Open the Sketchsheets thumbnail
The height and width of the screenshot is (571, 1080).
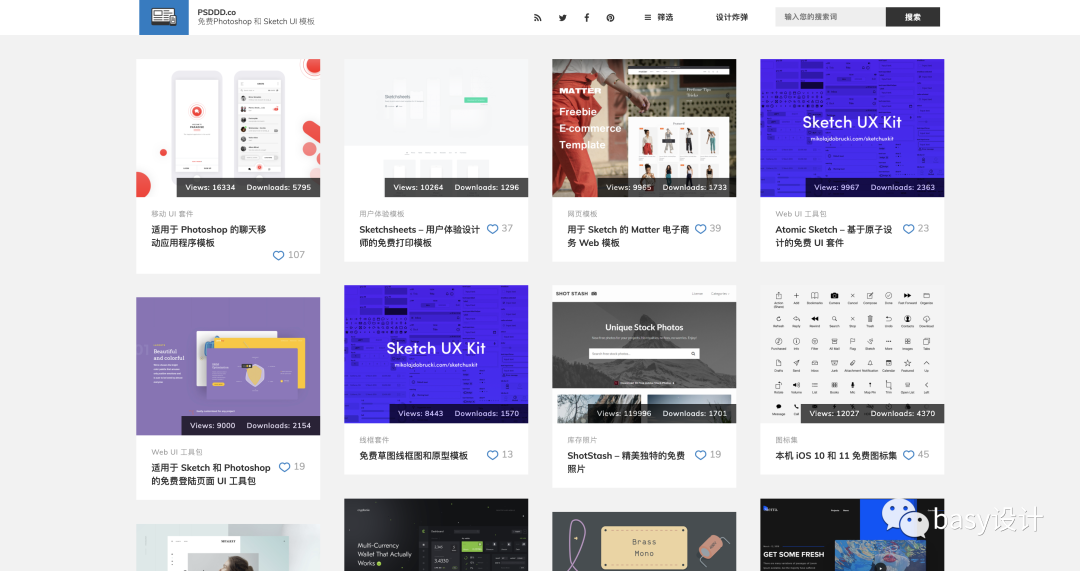coord(436,127)
